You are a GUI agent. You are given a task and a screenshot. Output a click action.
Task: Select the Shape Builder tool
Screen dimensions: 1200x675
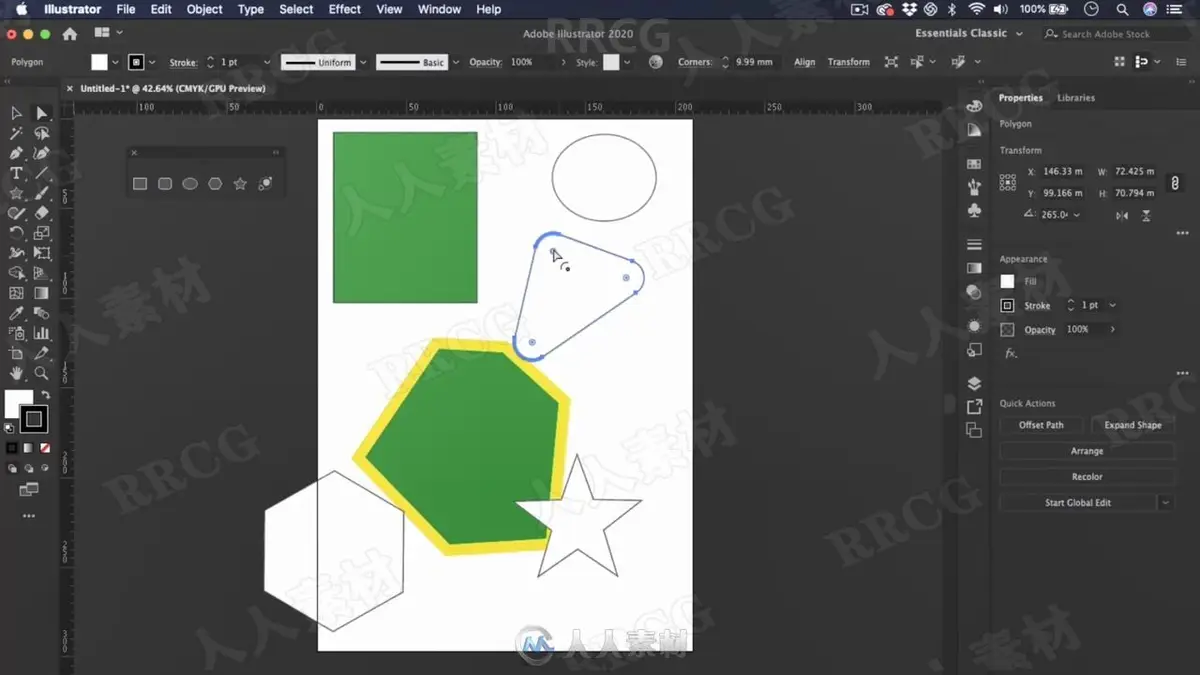point(17,273)
